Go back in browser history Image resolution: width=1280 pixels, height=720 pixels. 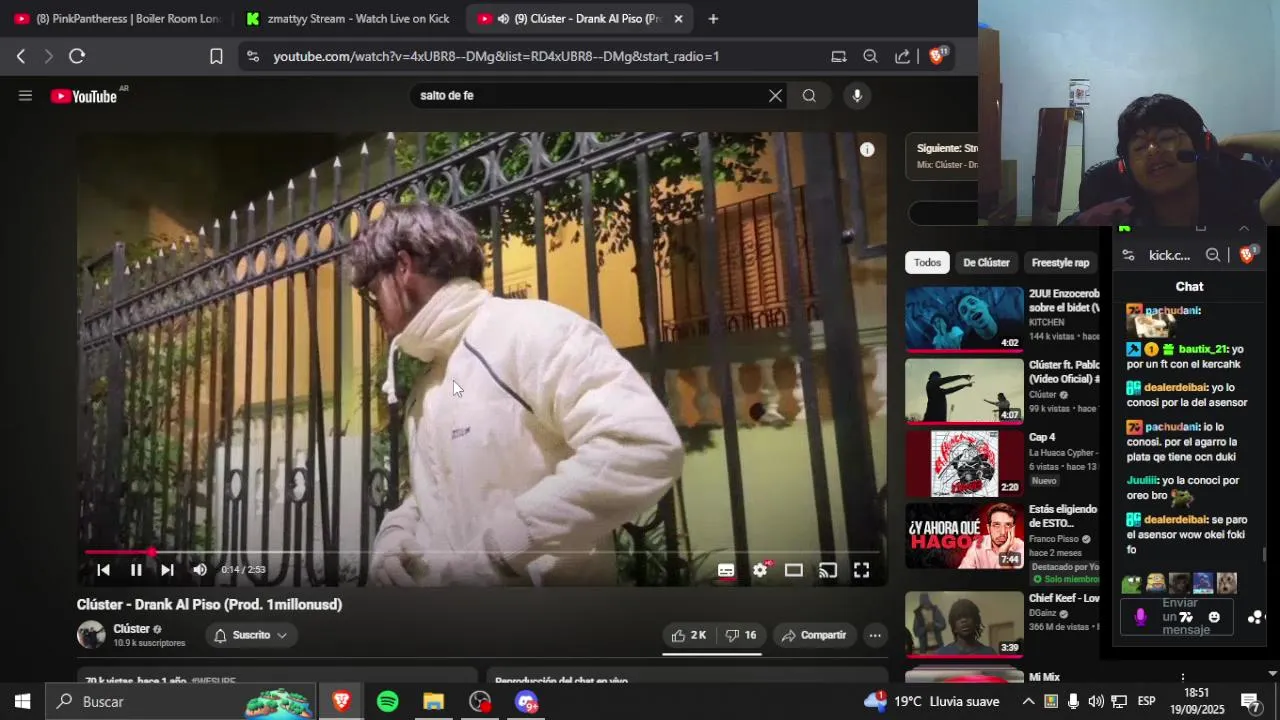(21, 57)
